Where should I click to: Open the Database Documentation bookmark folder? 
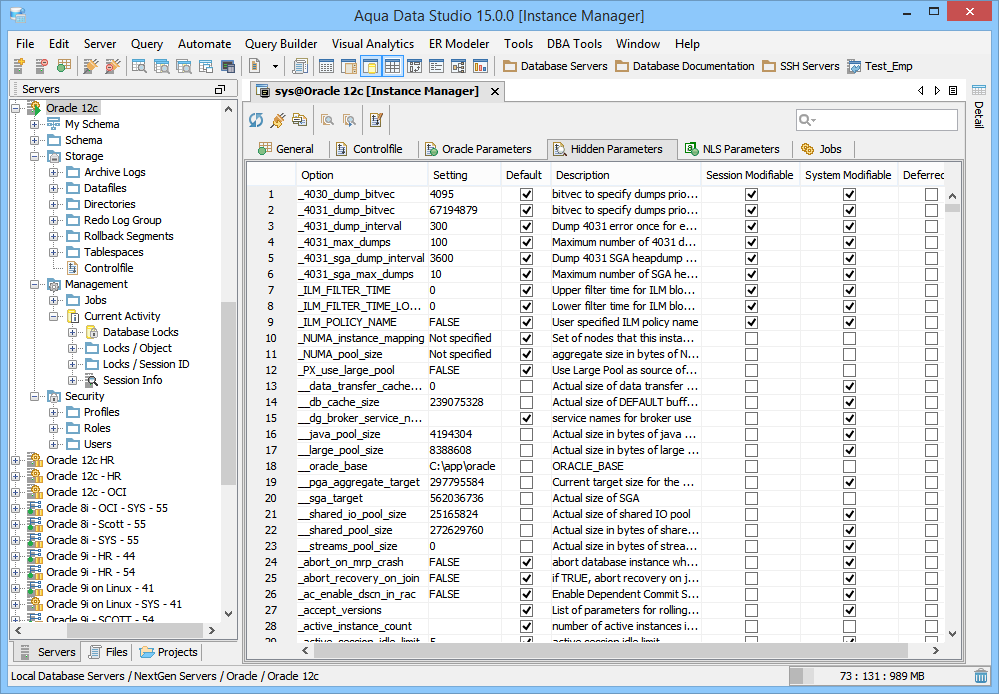[x=685, y=66]
